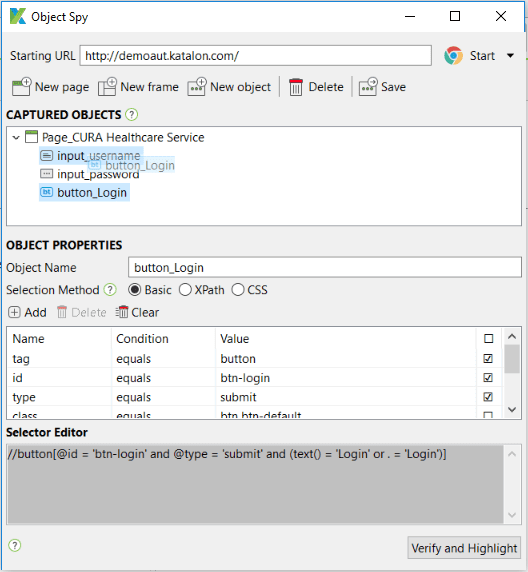Image resolution: width=528 pixels, height=572 pixels.
Task: Click properties table scroll up arrow
Action: pos(512,336)
